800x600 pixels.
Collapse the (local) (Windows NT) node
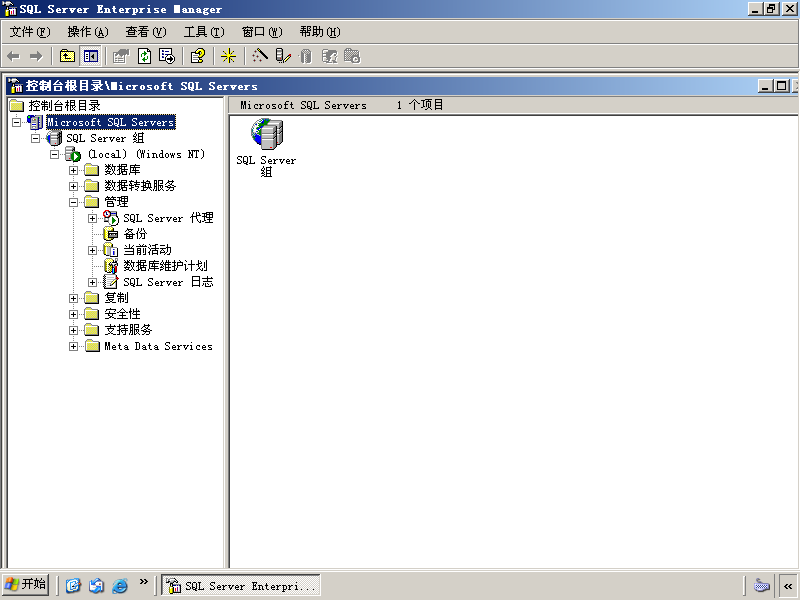(x=55, y=154)
